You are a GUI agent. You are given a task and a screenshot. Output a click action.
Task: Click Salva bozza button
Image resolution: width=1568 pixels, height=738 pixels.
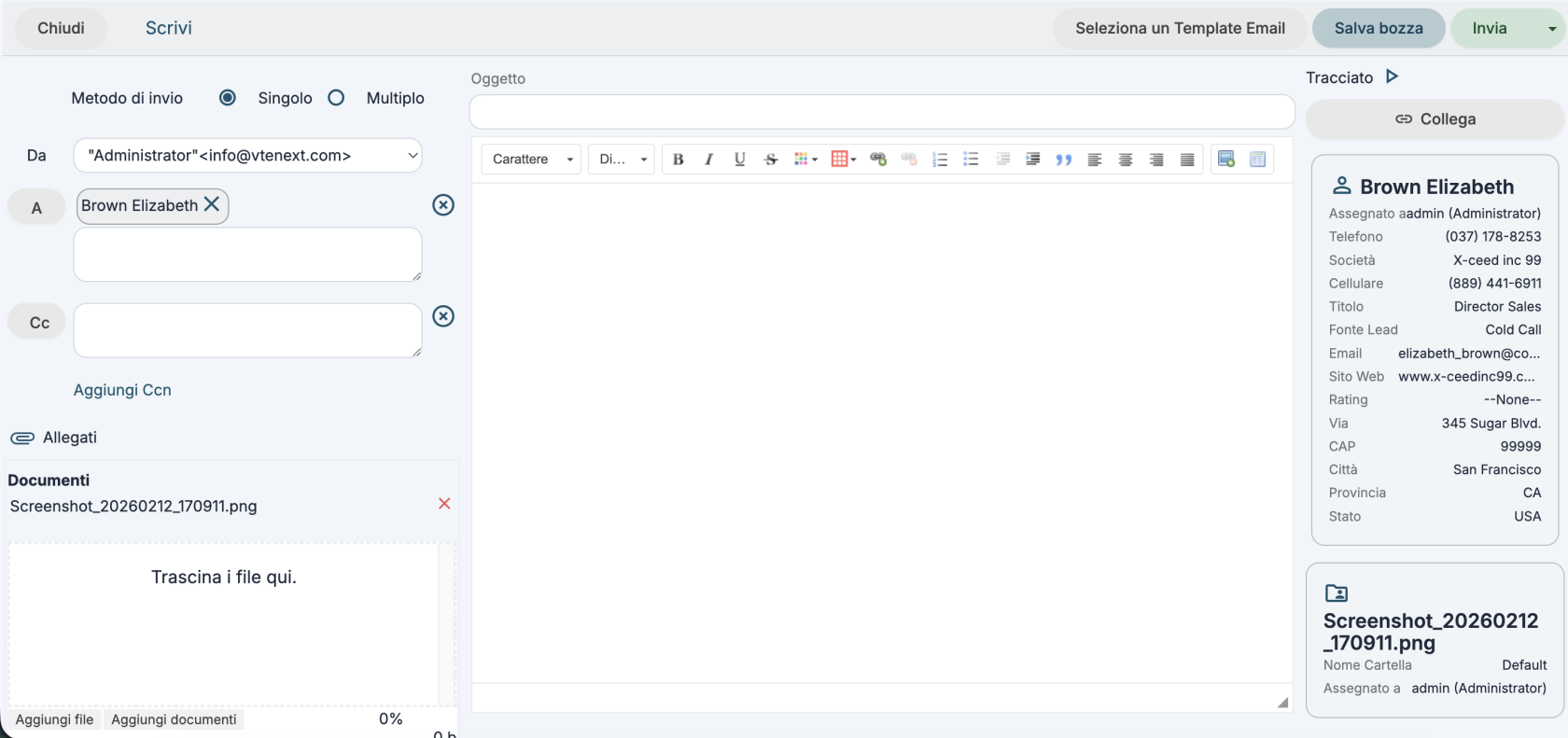pyautogui.click(x=1379, y=28)
